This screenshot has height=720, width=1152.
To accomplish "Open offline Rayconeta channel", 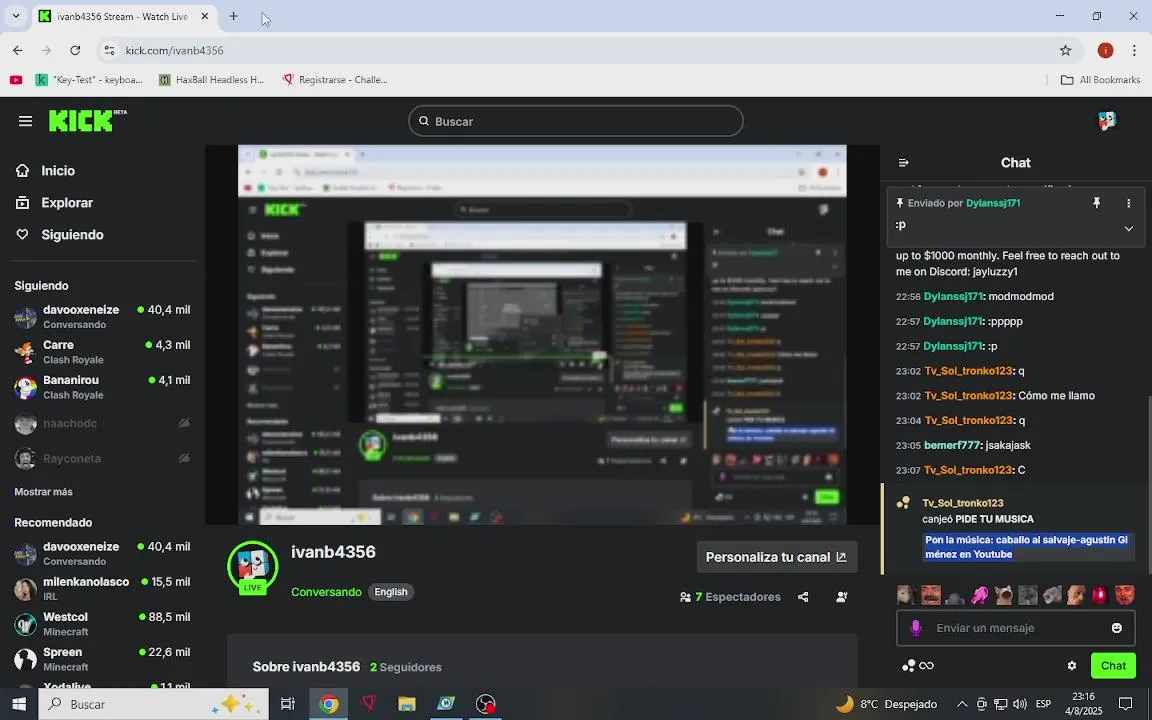I will pos(103,458).
